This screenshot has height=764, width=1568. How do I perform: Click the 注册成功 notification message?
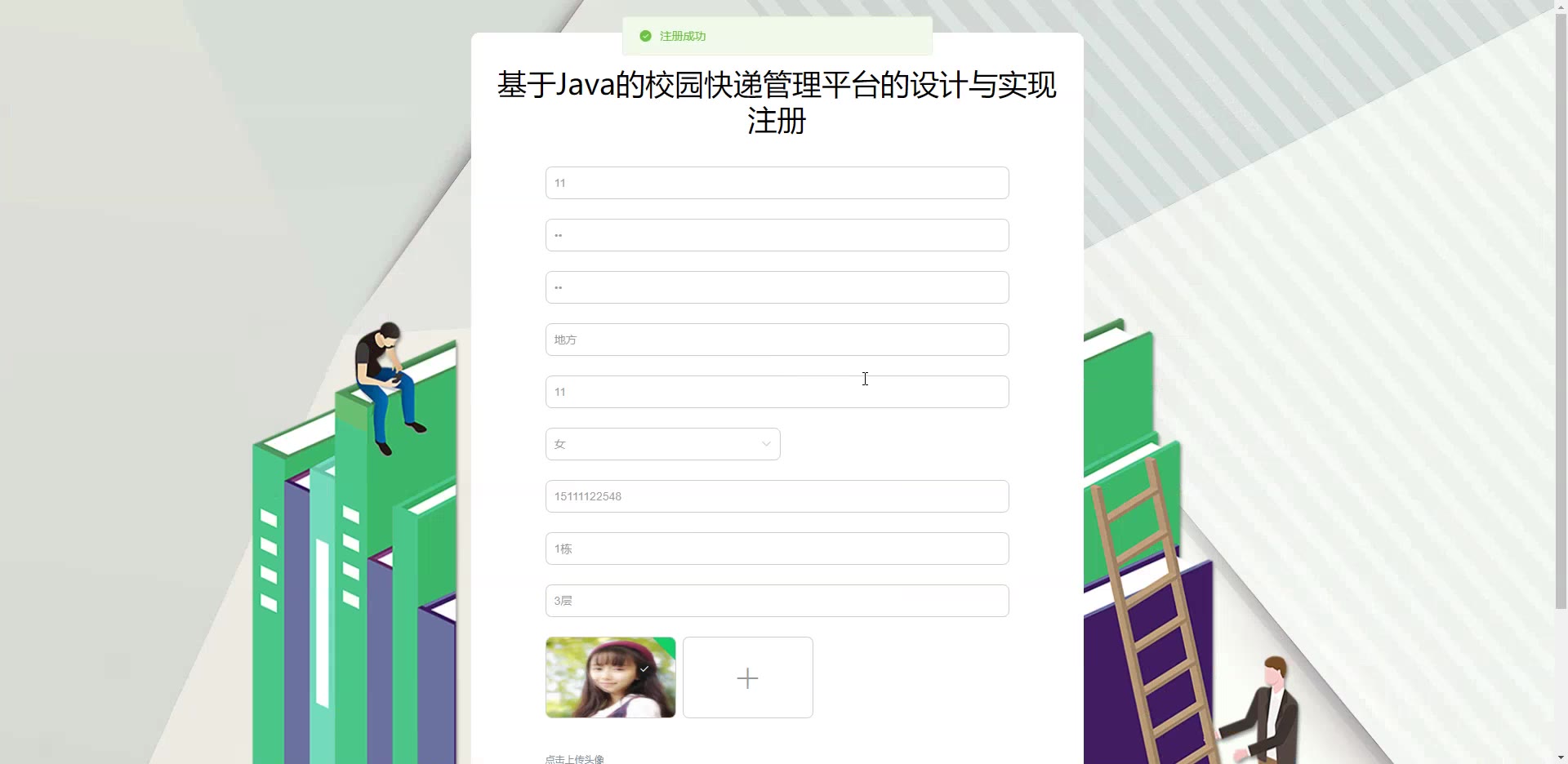tap(683, 36)
